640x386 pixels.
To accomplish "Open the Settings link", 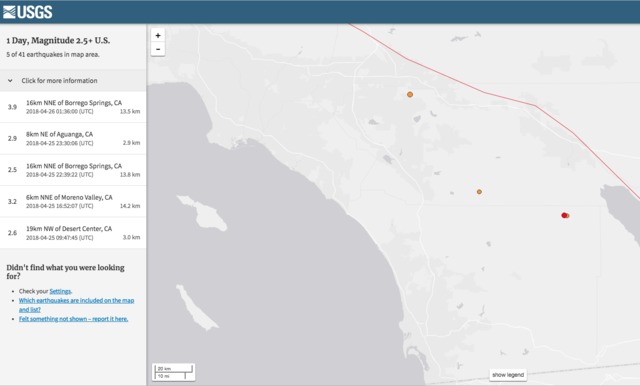I will pyautogui.click(x=60, y=291).
